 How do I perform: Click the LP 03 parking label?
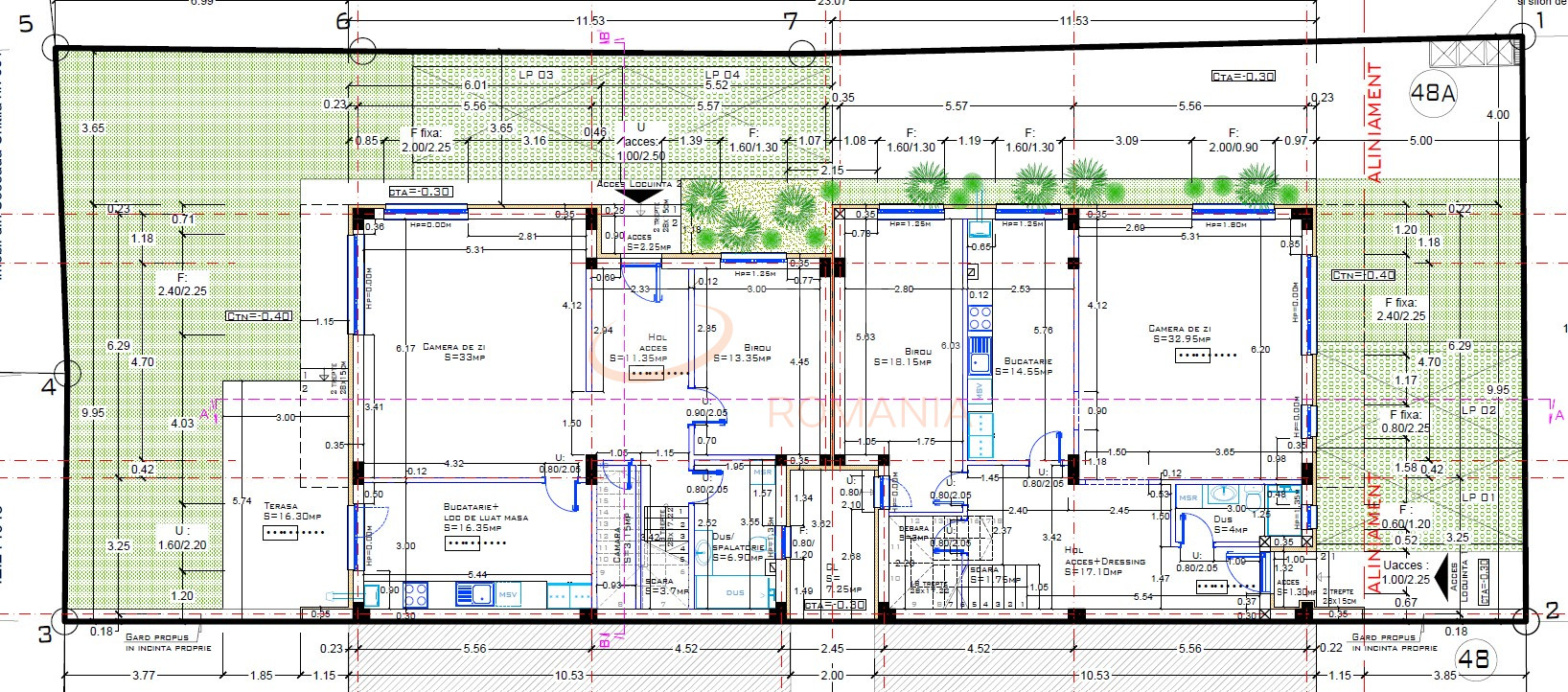click(537, 75)
